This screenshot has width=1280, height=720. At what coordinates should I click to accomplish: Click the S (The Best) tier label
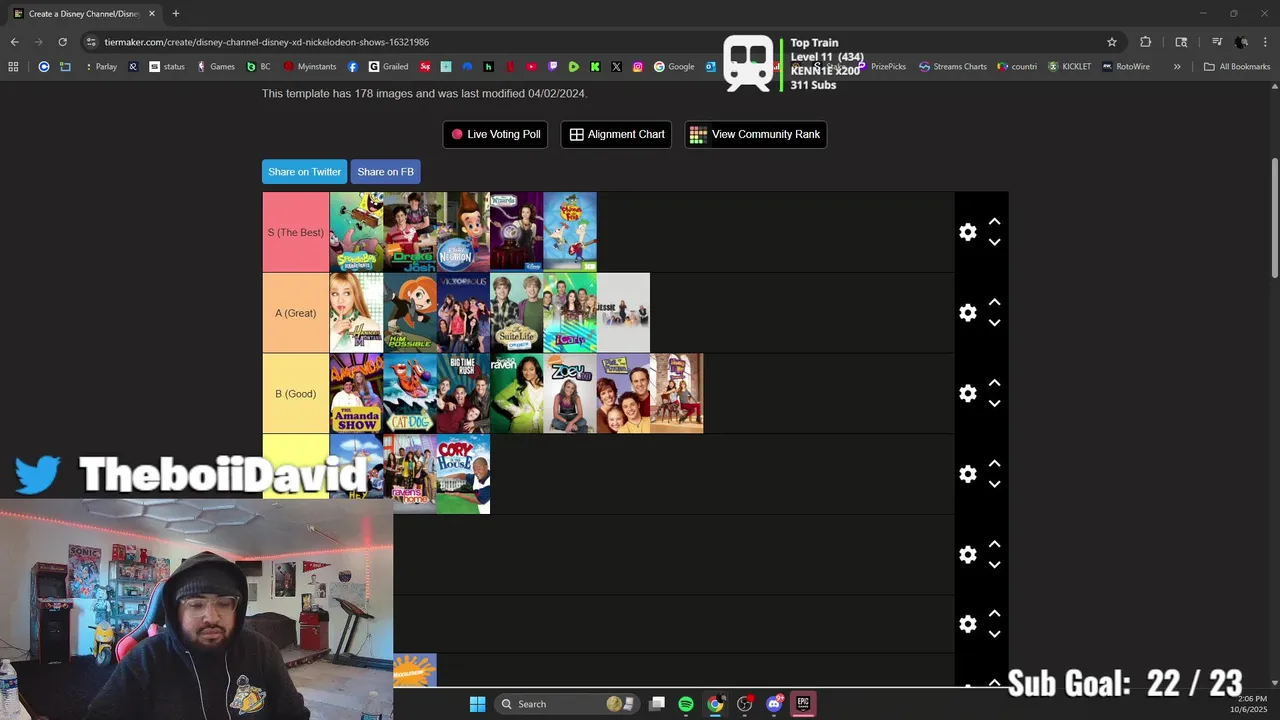point(296,232)
